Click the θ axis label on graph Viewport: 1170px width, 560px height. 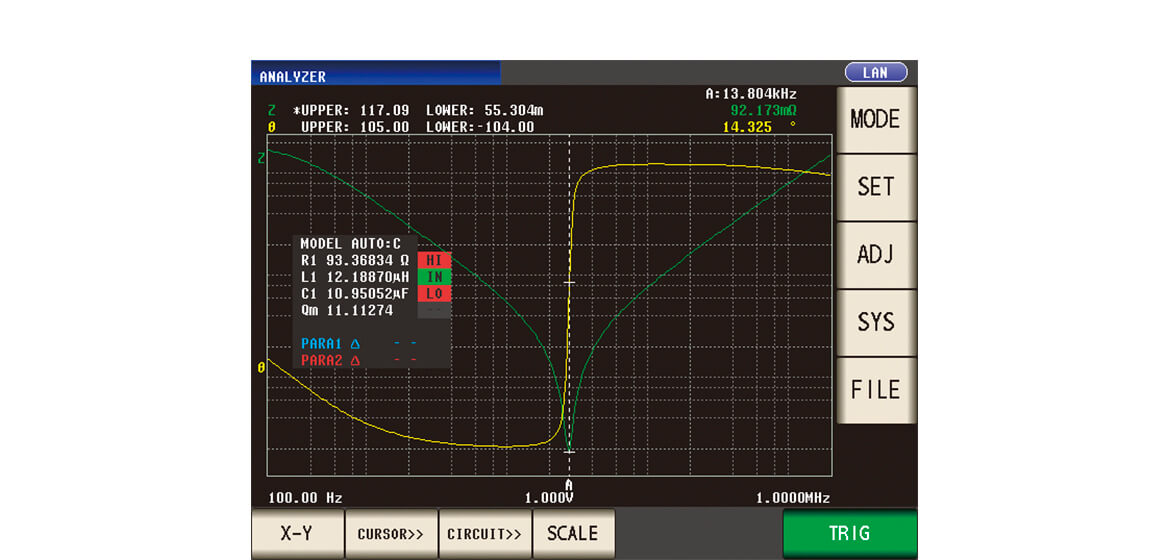click(262, 368)
